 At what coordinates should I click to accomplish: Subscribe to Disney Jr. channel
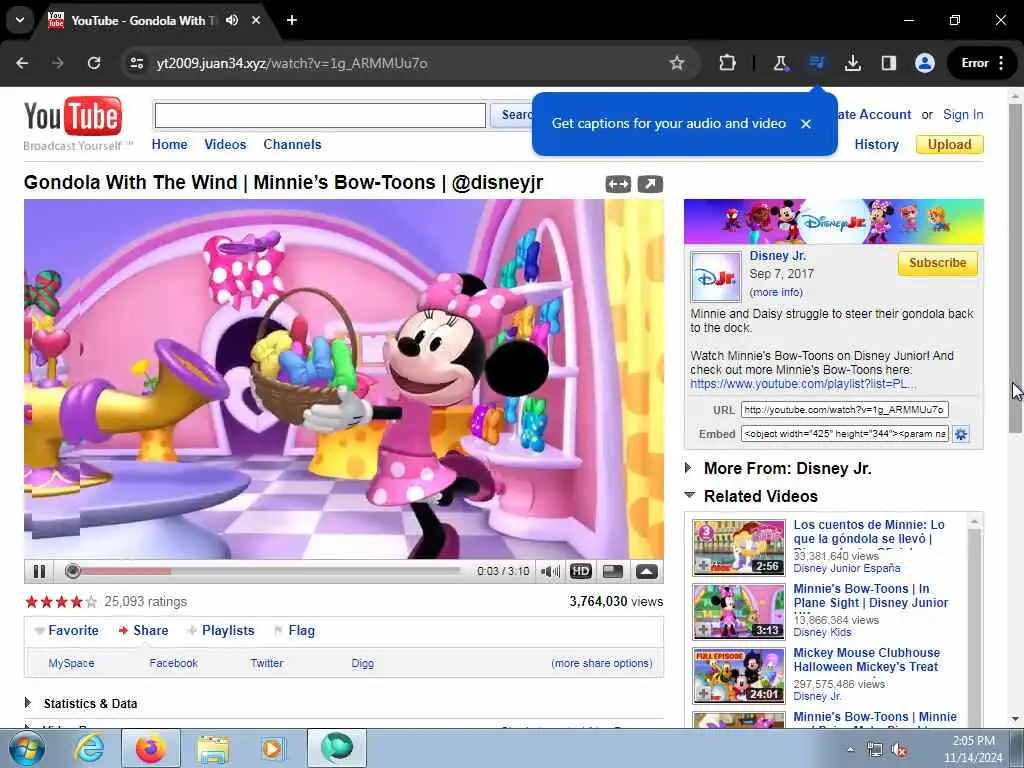point(937,263)
